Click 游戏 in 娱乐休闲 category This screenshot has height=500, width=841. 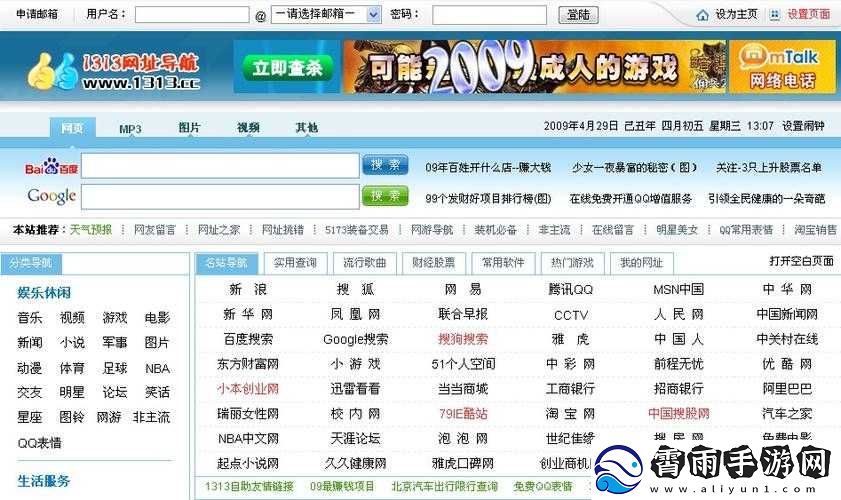tap(115, 318)
